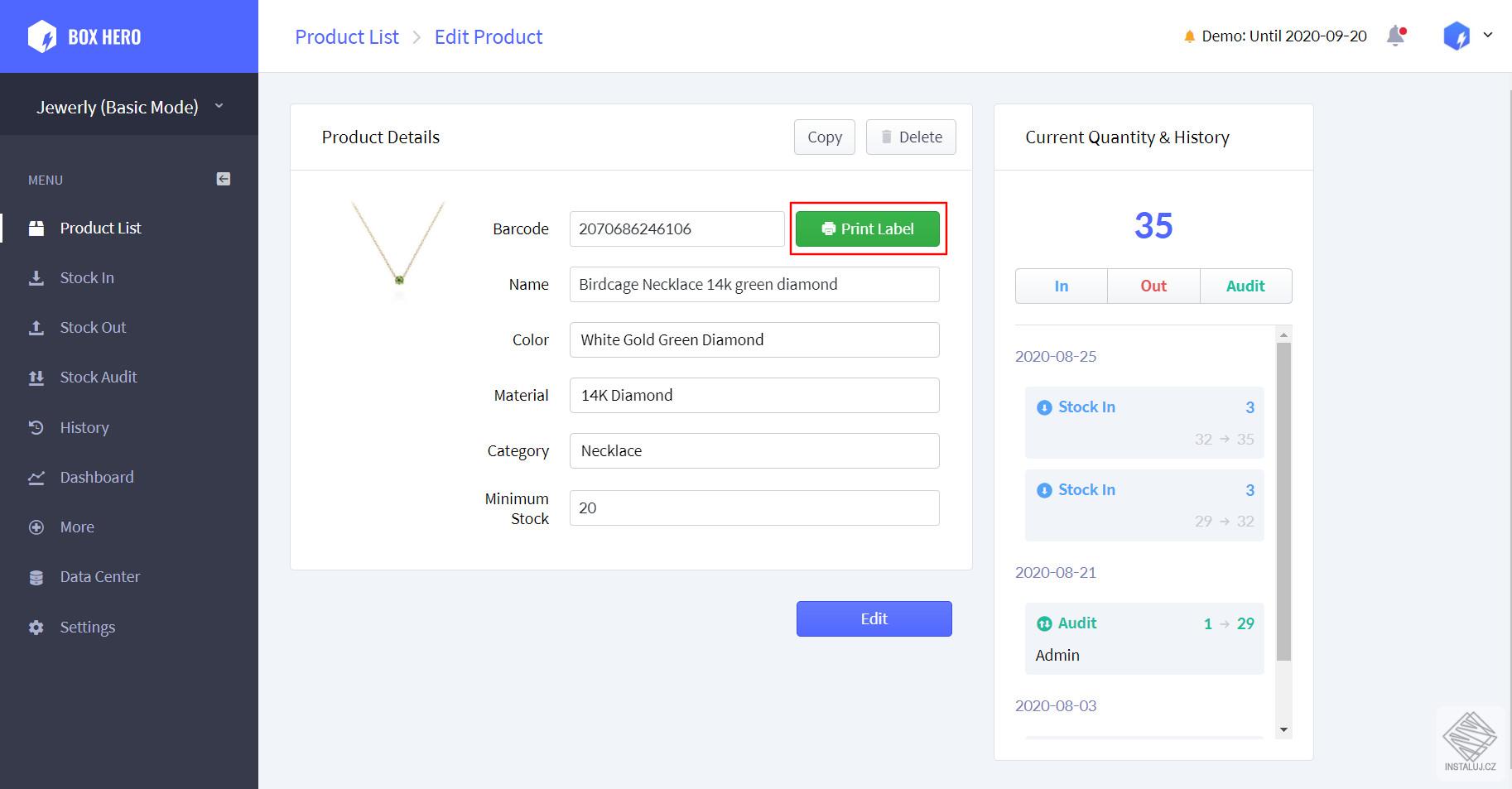Open the Settings gear icon
This screenshot has height=789, width=1512.
(36, 628)
